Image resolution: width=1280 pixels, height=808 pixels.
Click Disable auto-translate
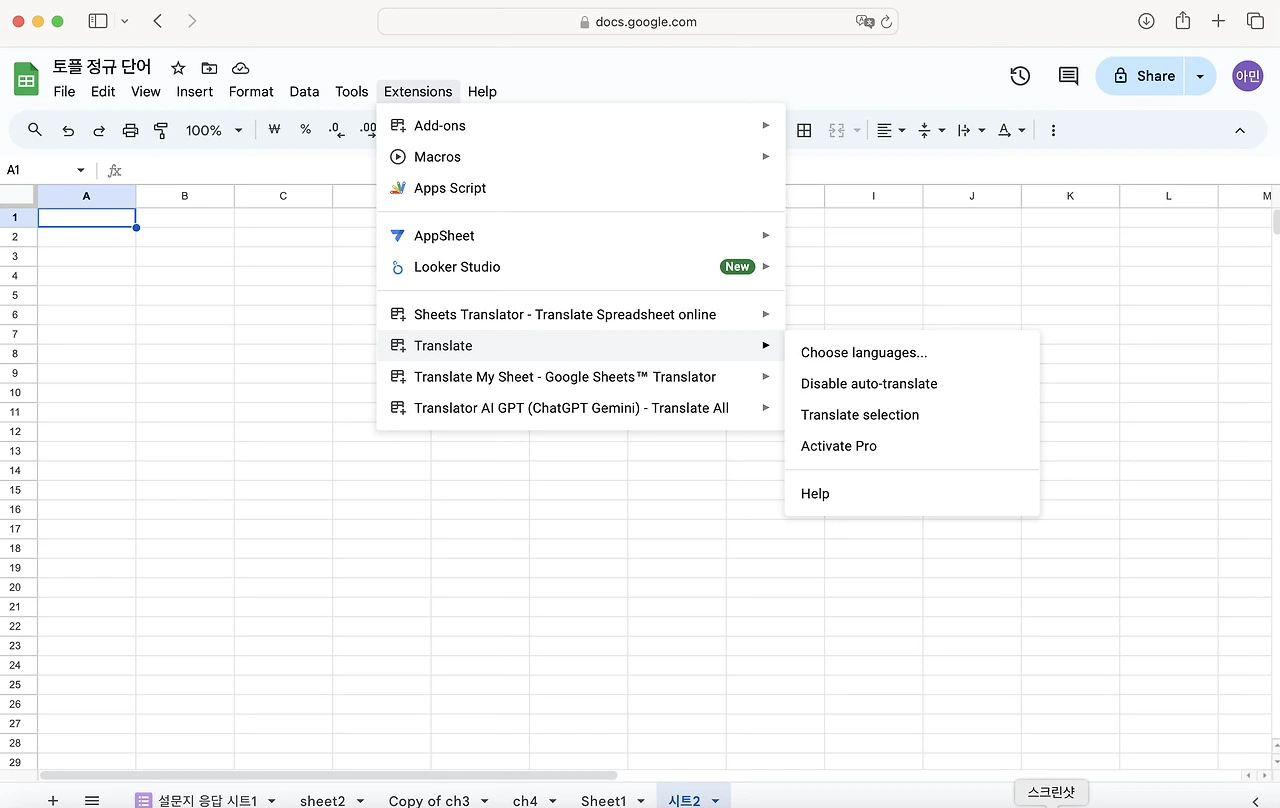(x=912, y=384)
